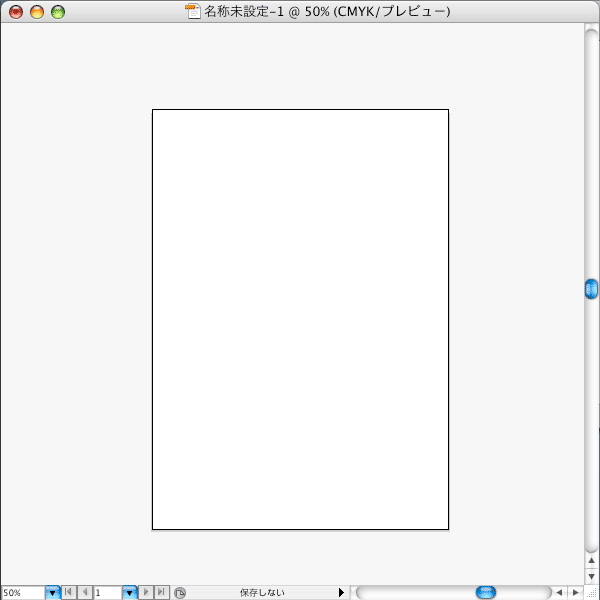Screen dimensions: 600x600
Task: Open the zoom level dropdown next to 50%
Action: coord(52,593)
